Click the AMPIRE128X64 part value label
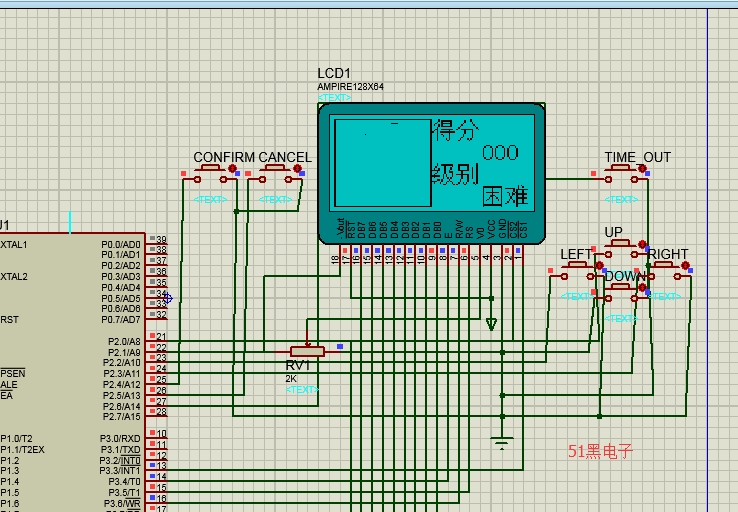The width and height of the screenshot is (738, 512). click(351, 87)
